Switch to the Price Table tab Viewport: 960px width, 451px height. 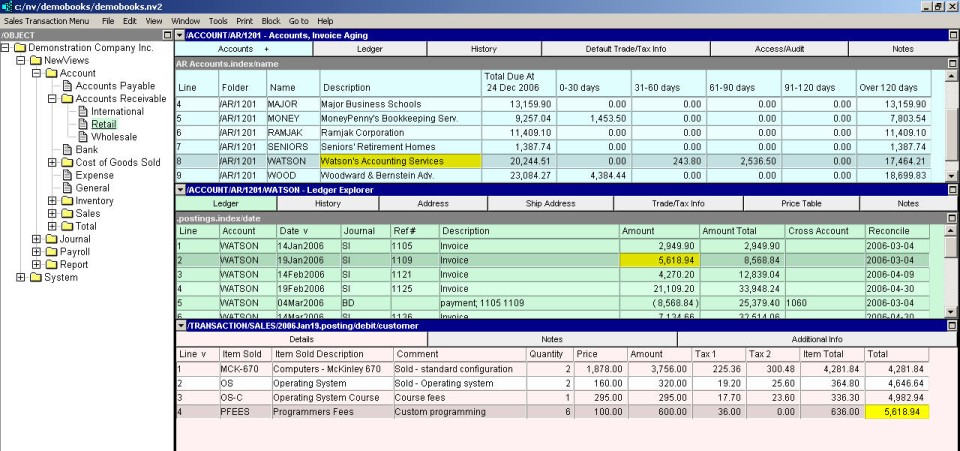[801, 203]
